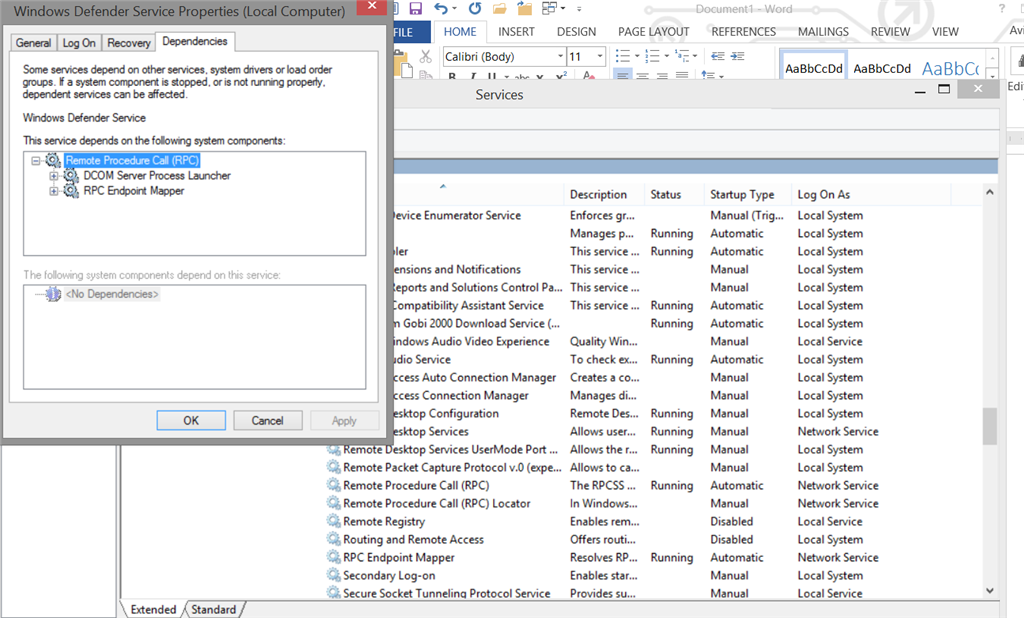Image resolution: width=1024 pixels, height=618 pixels.
Task: Open the REVIEW ribbon tab
Action: click(889, 32)
